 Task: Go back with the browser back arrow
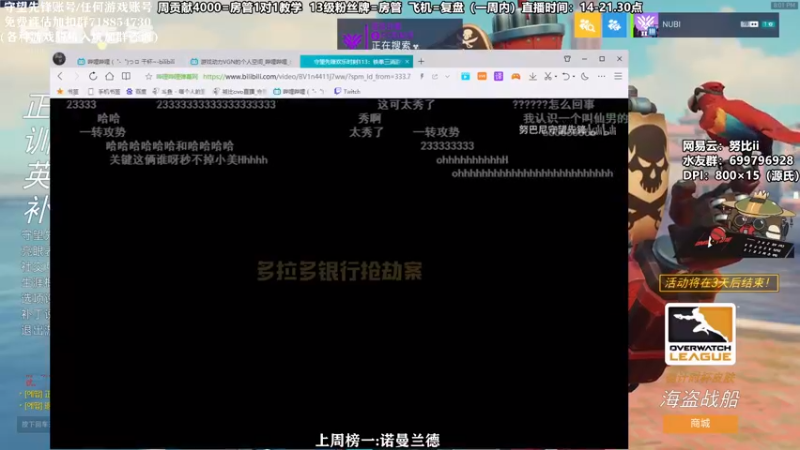click(60, 76)
